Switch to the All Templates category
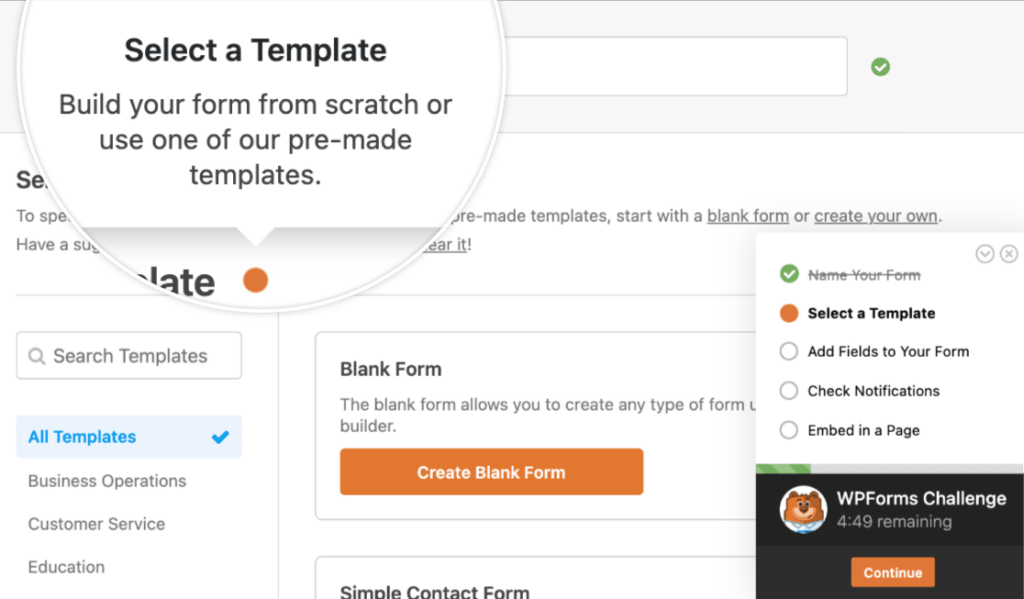1024x599 pixels. click(81, 436)
